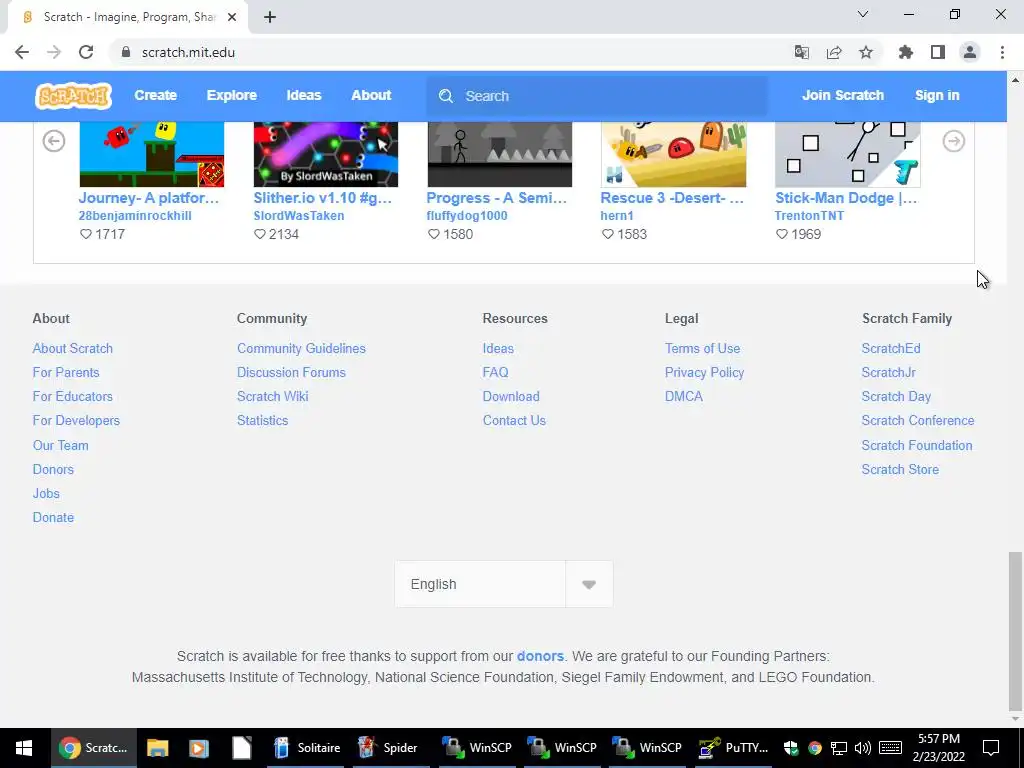Click the volume icon in system tray
Screen dimensions: 1024x768
862,748
